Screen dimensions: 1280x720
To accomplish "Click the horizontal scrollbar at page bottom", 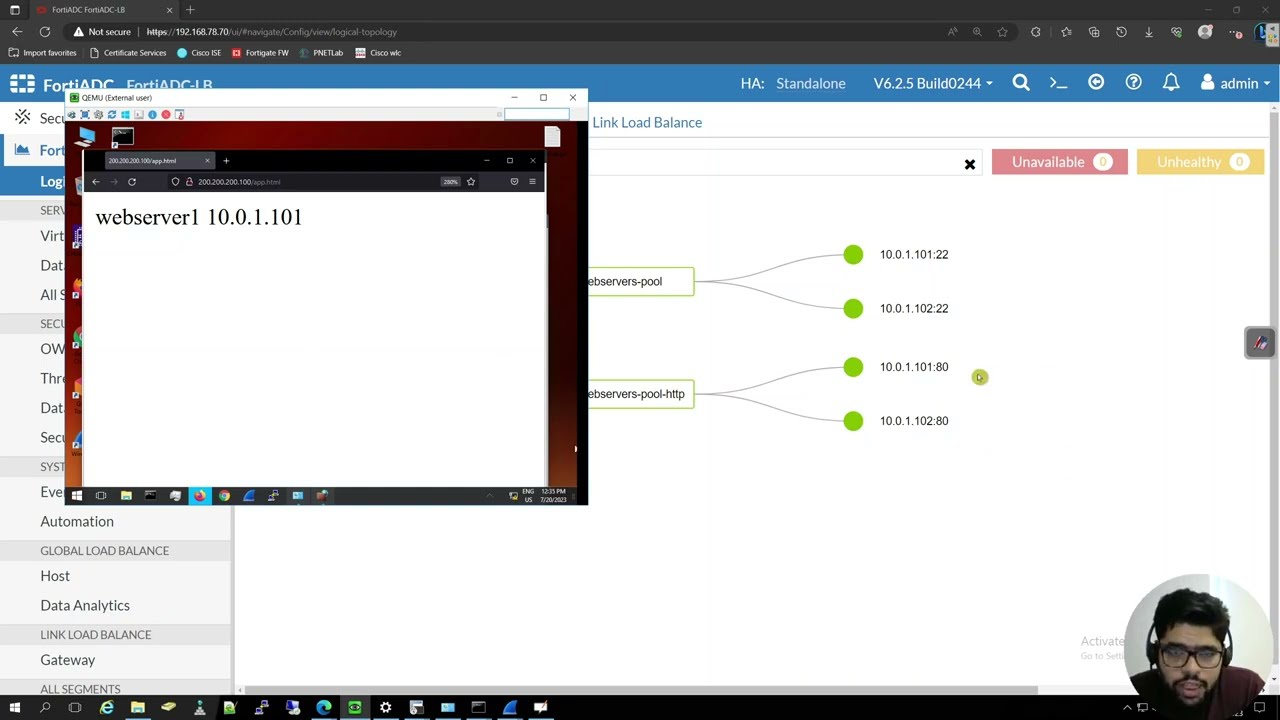I will (640, 690).
